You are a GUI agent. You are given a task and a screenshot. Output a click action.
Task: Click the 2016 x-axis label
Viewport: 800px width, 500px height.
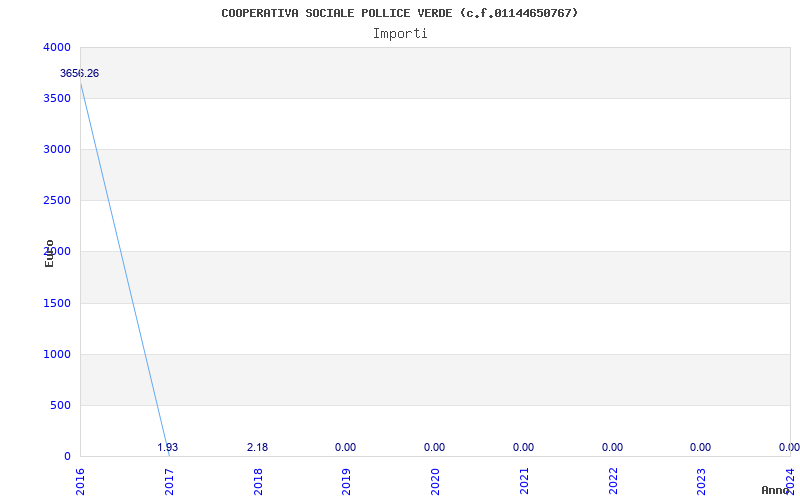point(80,482)
